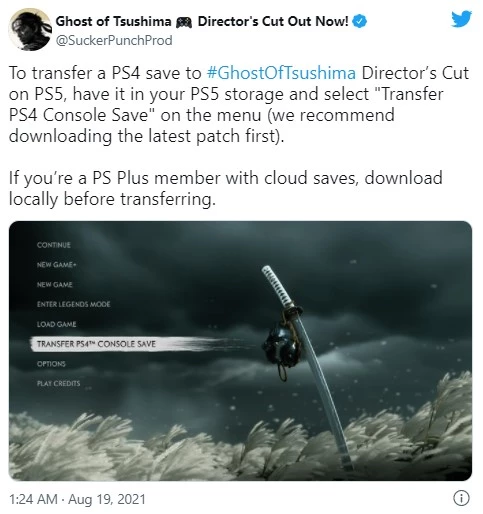Select Transfer PS4 Console Save

[x=96, y=344]
